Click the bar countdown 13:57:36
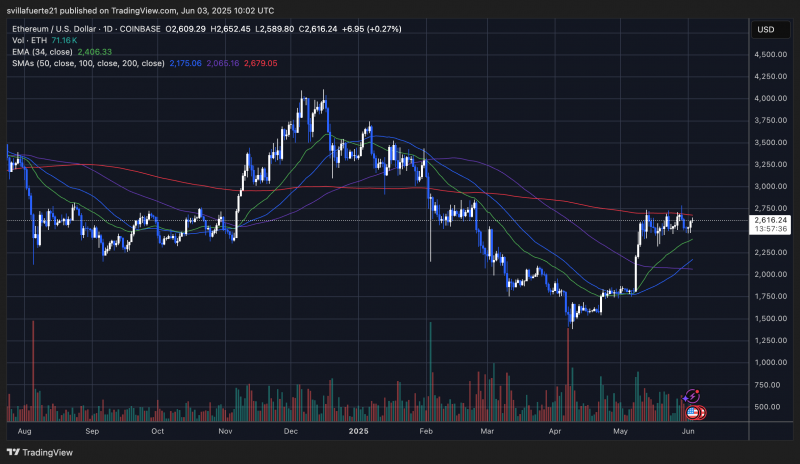This screenshot has width=800, height=464. tap(770, 229)
